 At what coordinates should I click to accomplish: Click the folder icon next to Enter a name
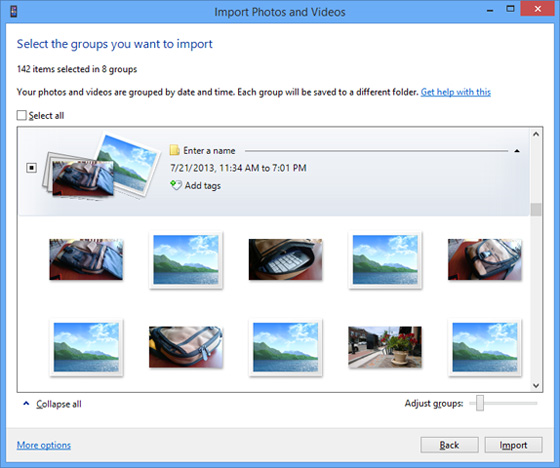[x=174, y=150]
